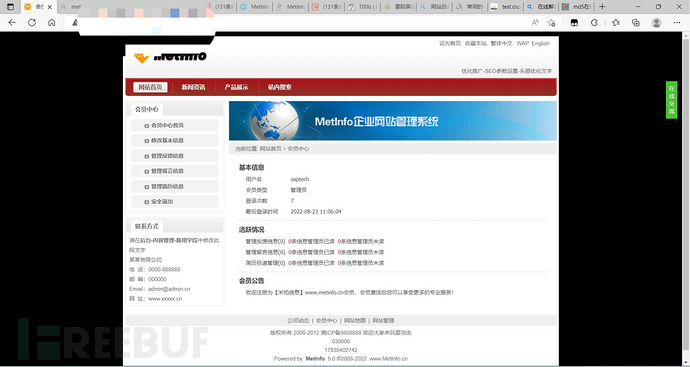Open the browser settings and more menu
This screenshot has height=367, width=690.
(677, 22)
